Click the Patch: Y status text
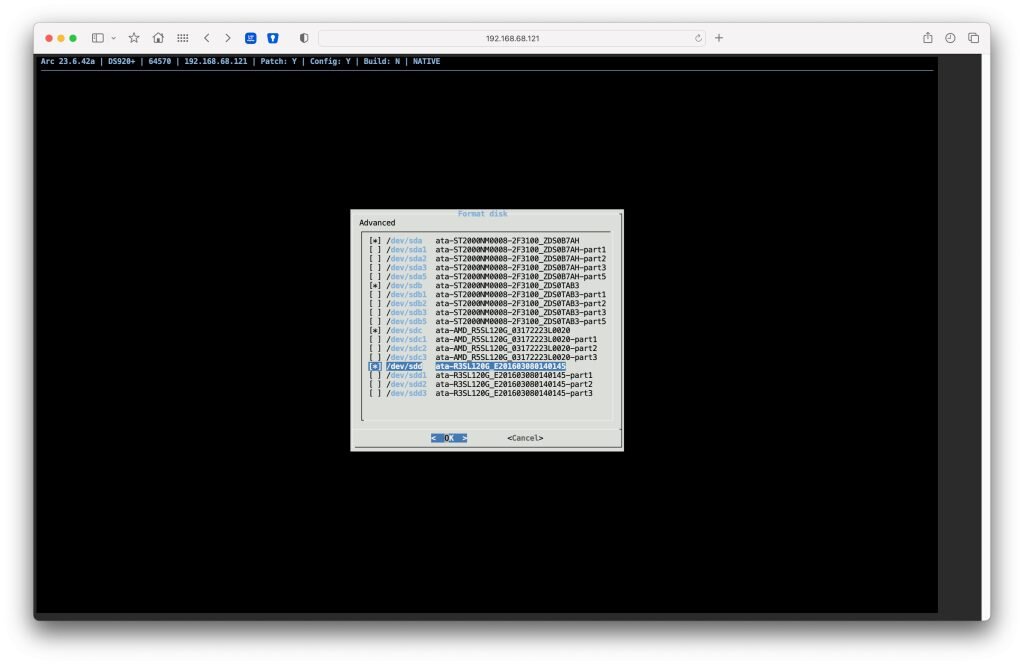This screenshot has width=1024, height=665. [278, 61]
